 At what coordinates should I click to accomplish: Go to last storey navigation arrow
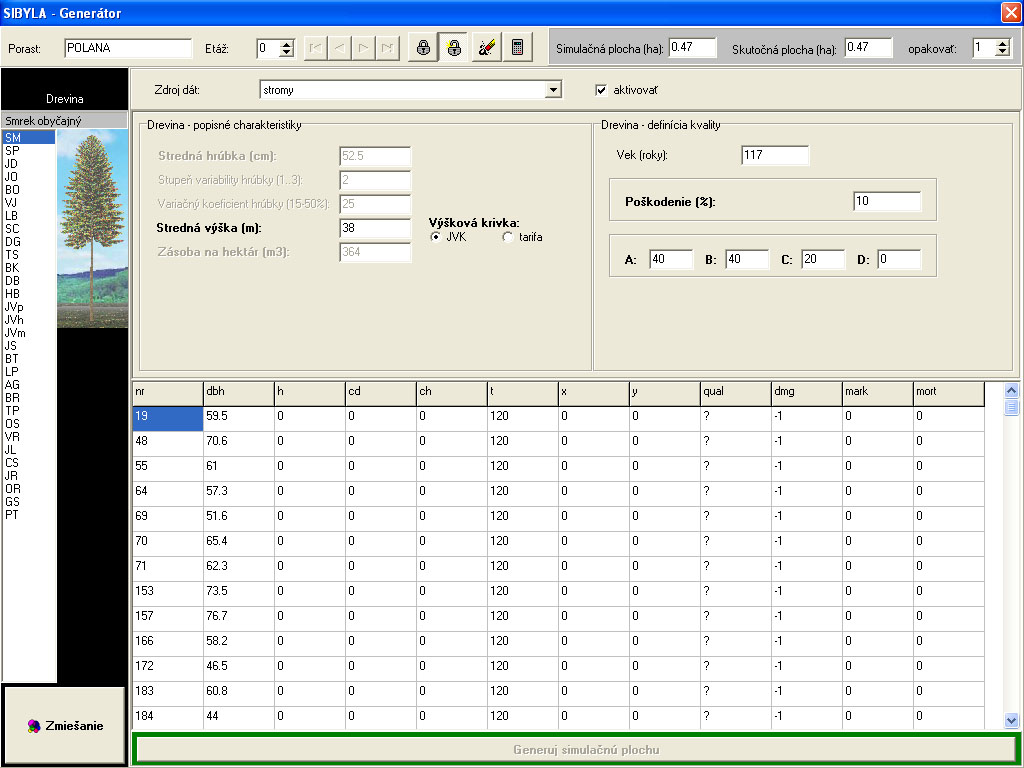(x=386, y=48)
